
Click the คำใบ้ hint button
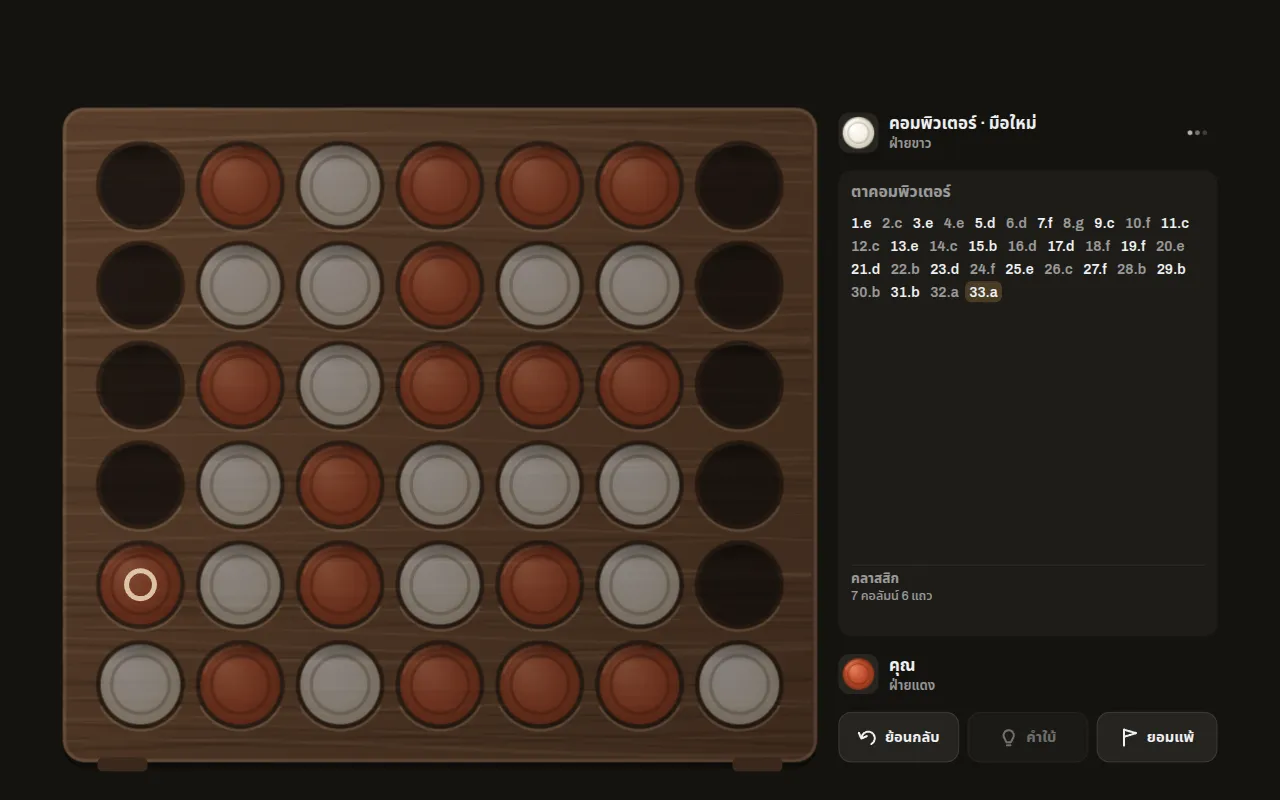point(1027,737)
